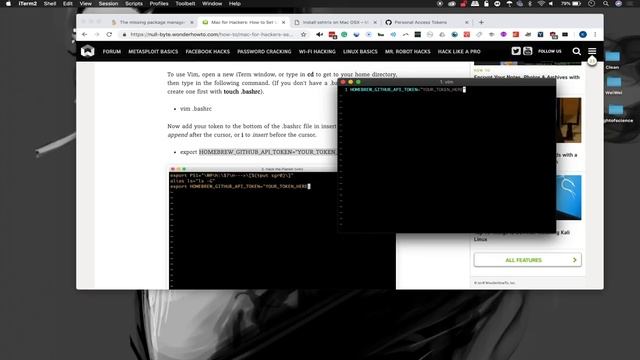Open the site hamburger menu
Viewport: 640px width, 360px height.
[x=592, y=51]
